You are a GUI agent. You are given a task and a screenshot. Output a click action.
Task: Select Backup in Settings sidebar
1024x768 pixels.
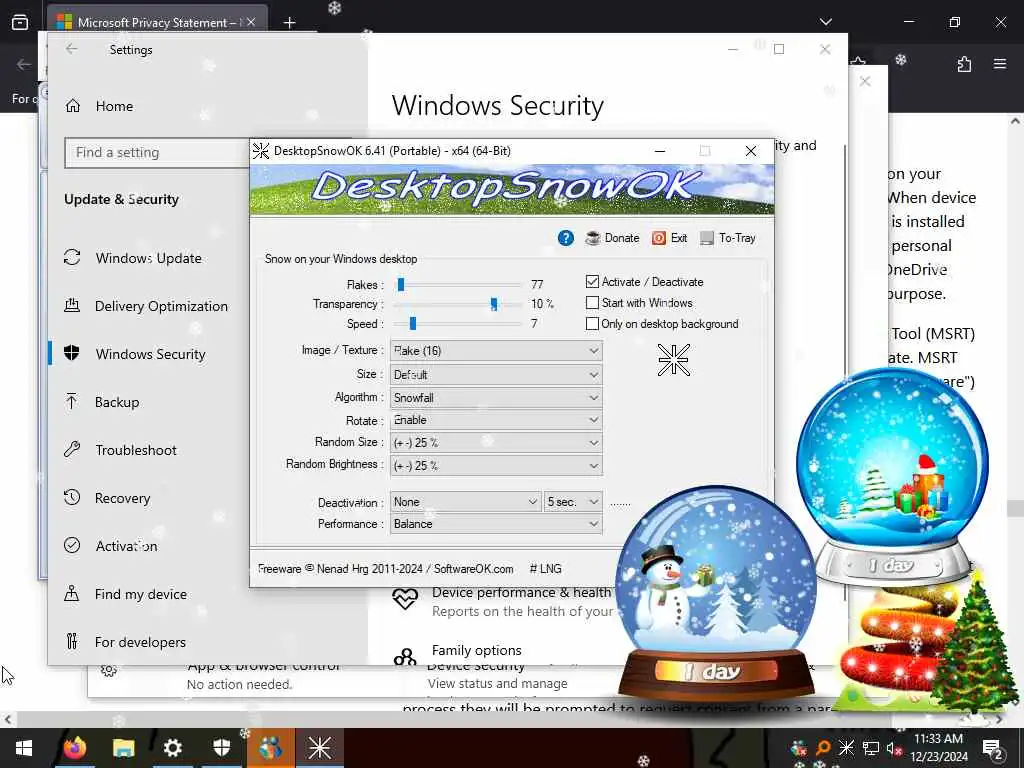click(149, 402)
